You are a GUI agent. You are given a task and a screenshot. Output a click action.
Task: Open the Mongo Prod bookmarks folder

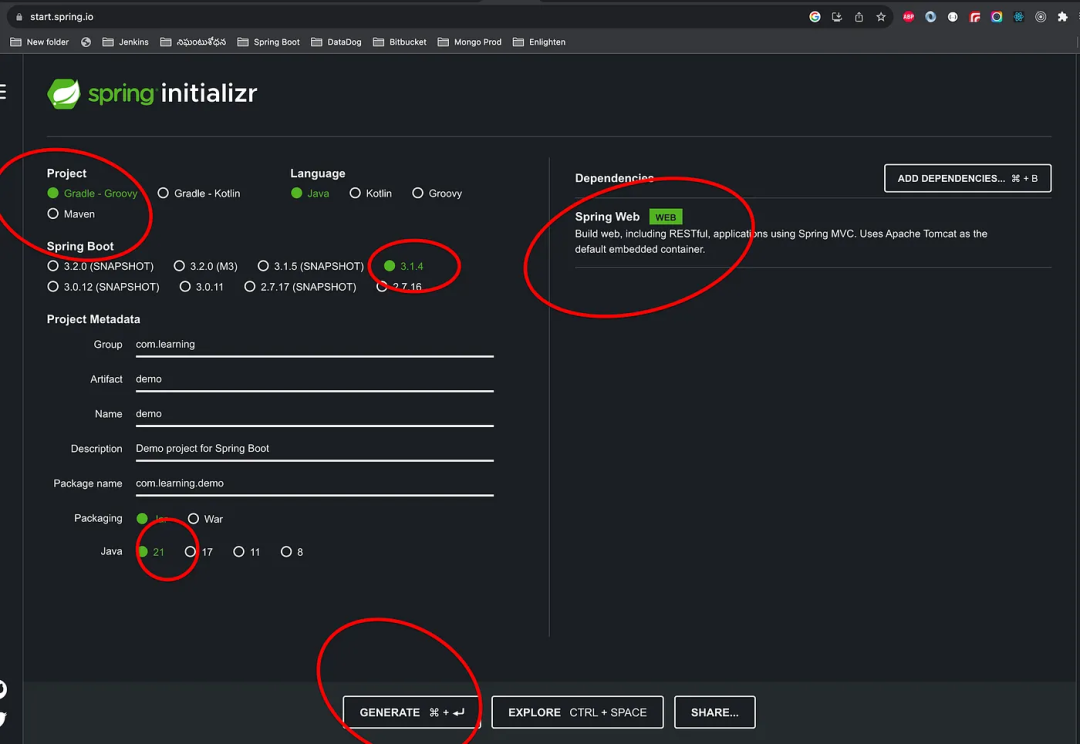(x=470, y=42)
